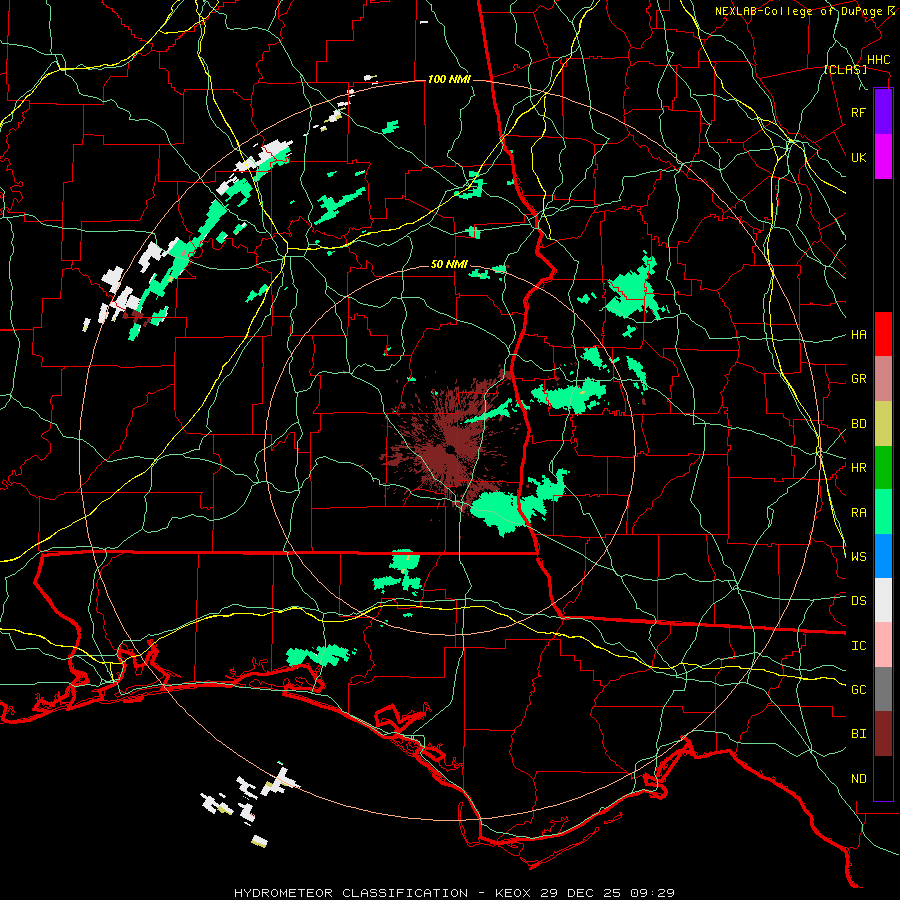The width and height of the screenshot is (900, 900).
Task: Click the dry snow echoes offshore southwest
Action: pyautogui.click(x=250, y=804)
